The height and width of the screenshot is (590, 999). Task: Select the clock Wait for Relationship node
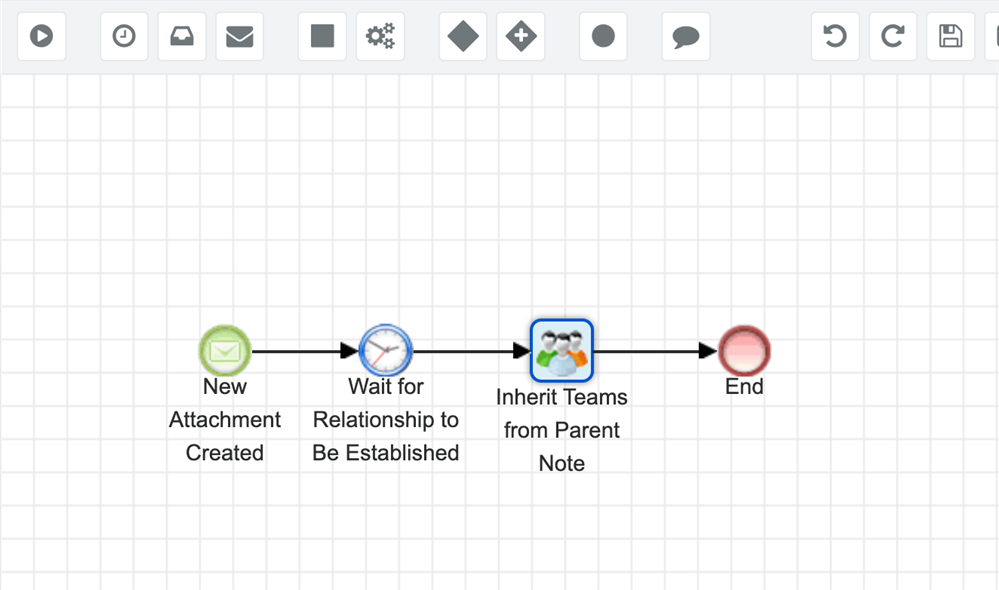[x=385, y=351]
